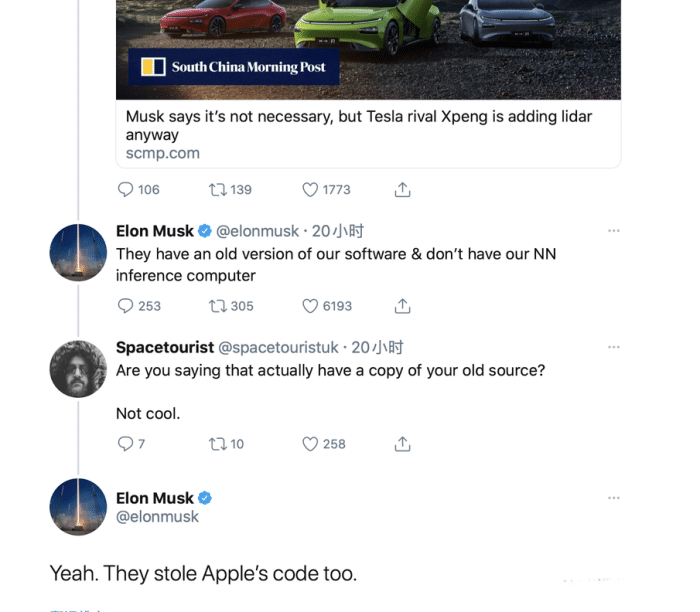Open more options on Spacetourist's tweet

[614, 347]
